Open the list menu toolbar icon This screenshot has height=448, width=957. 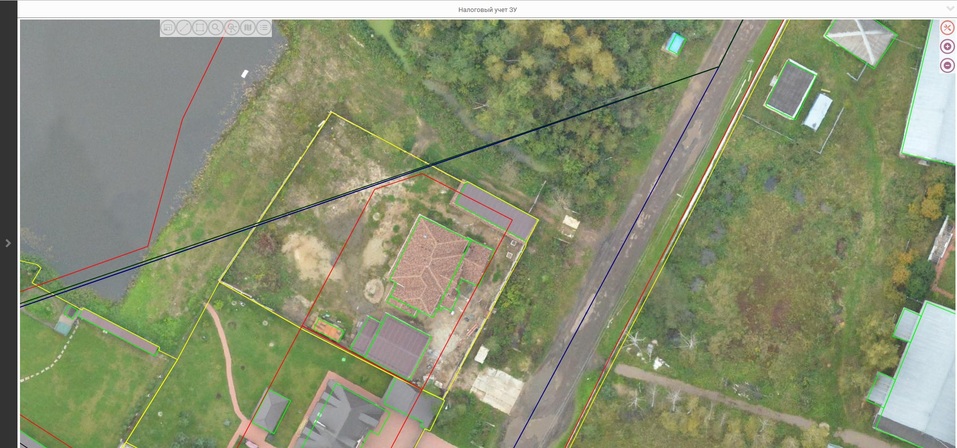264,28
